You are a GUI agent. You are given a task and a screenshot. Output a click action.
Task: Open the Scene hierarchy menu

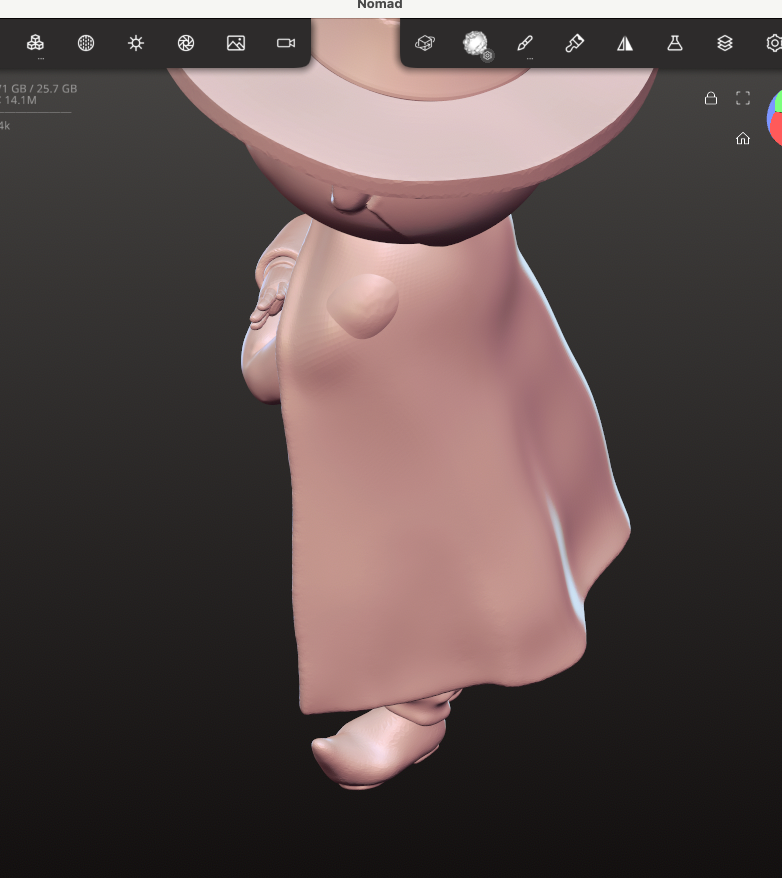(x=35, y=43)
